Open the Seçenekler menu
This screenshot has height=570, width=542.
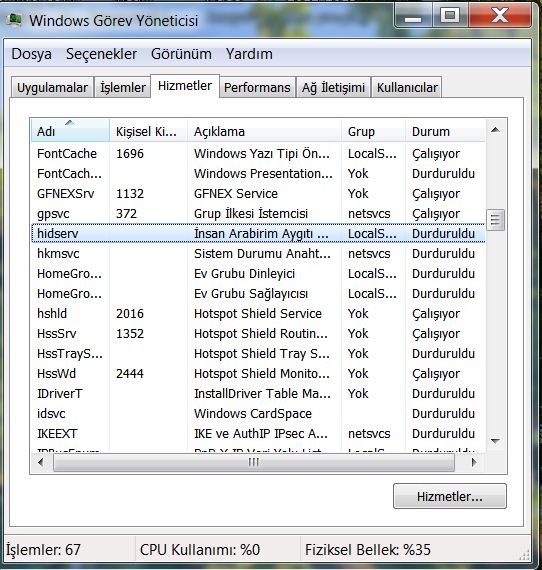pos(101,54)
